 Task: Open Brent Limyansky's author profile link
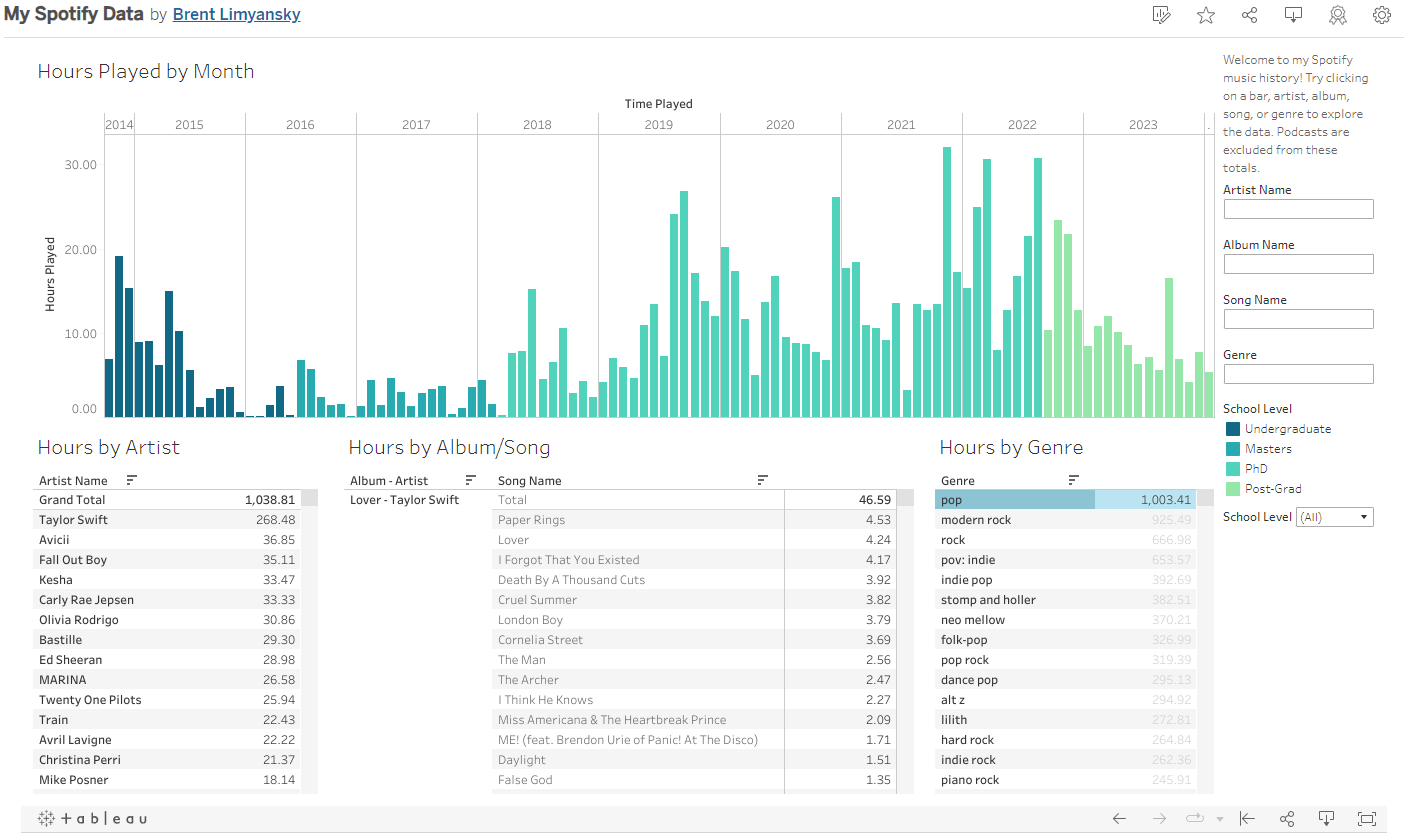236,15
